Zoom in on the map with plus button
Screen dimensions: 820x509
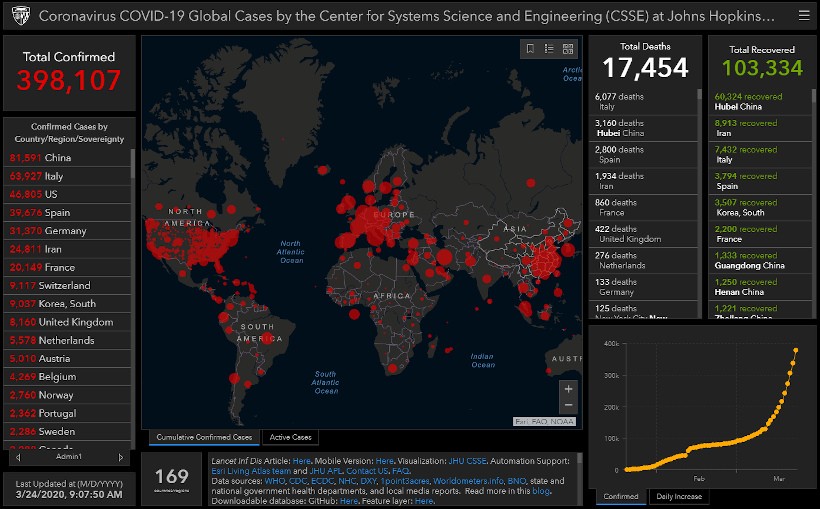(568, 389)
